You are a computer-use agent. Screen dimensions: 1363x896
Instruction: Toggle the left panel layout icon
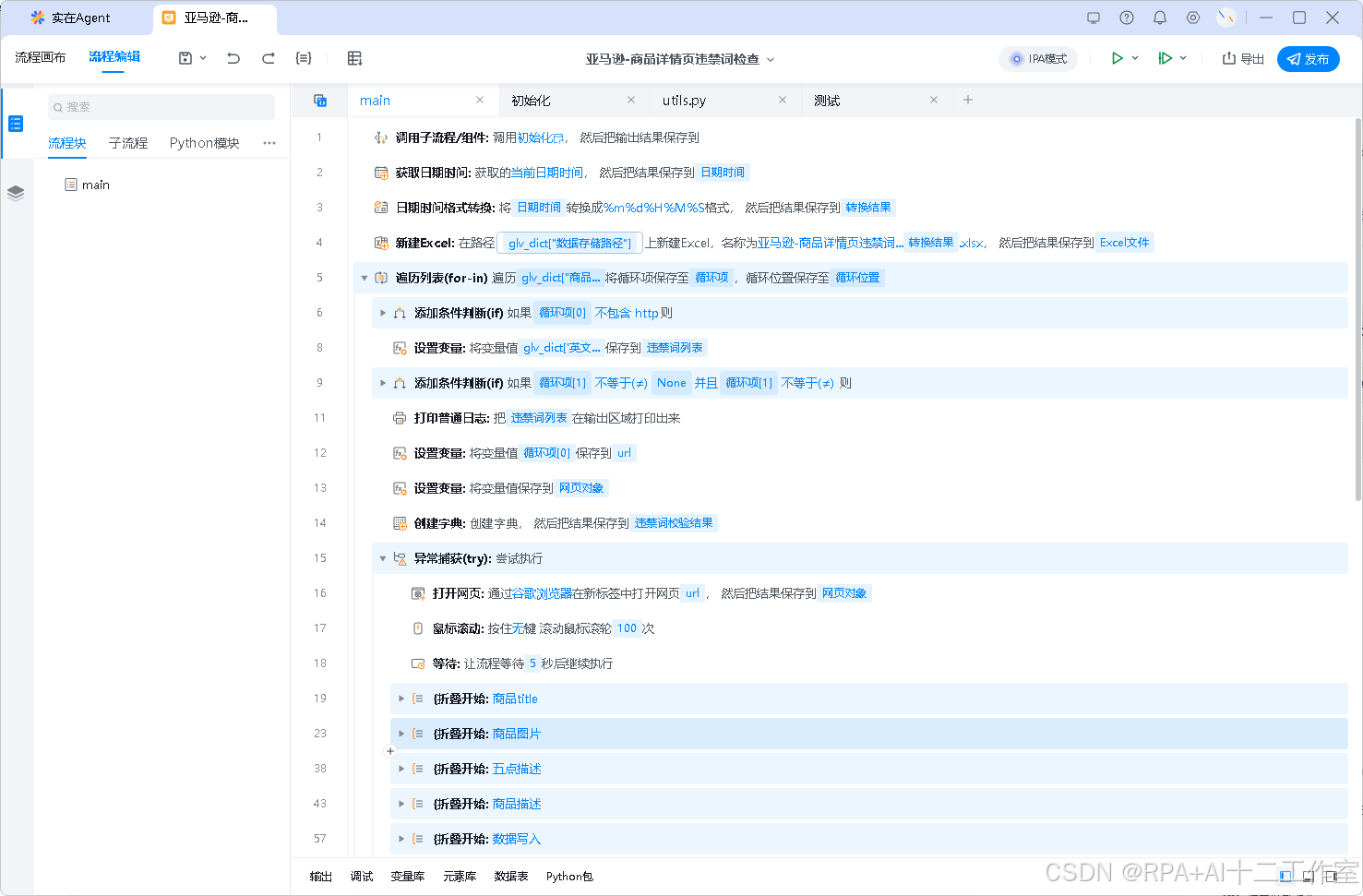tap(1285, 877)
